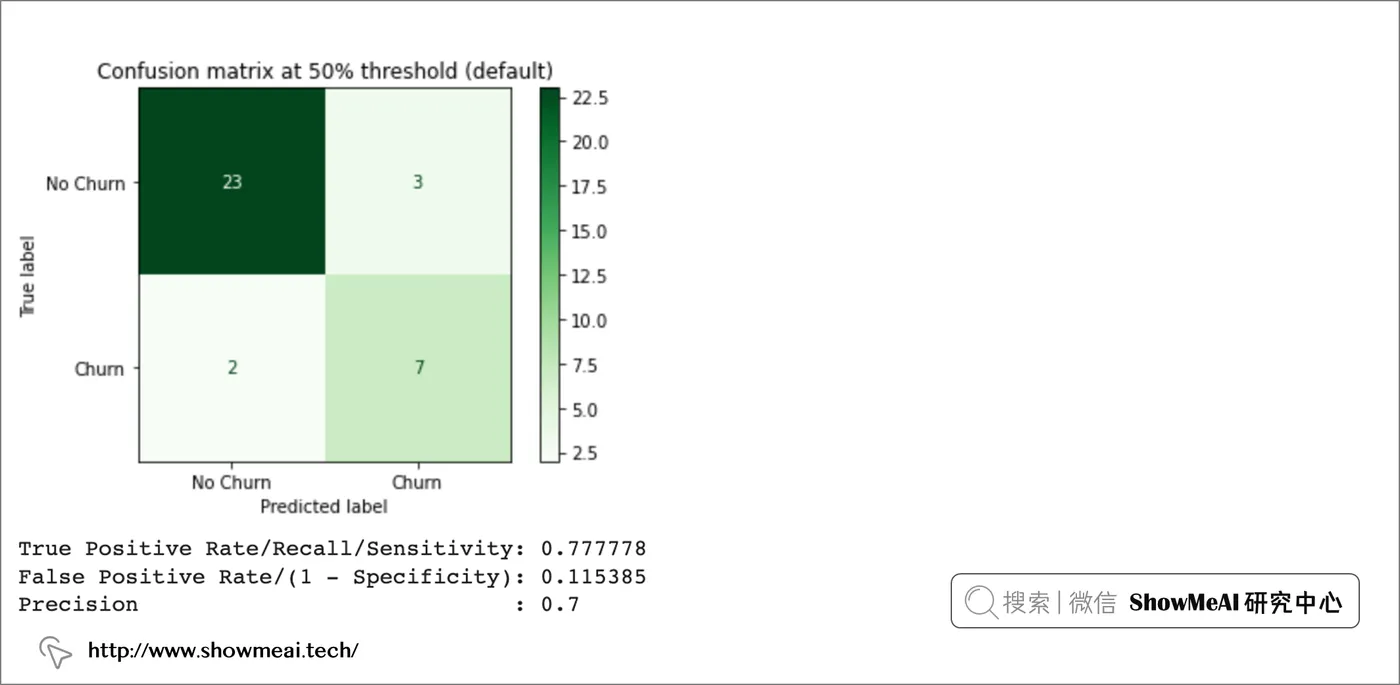Click the green colorbar gradient scale
Viewport: 1400px width, 685px height.
(549, 275)
